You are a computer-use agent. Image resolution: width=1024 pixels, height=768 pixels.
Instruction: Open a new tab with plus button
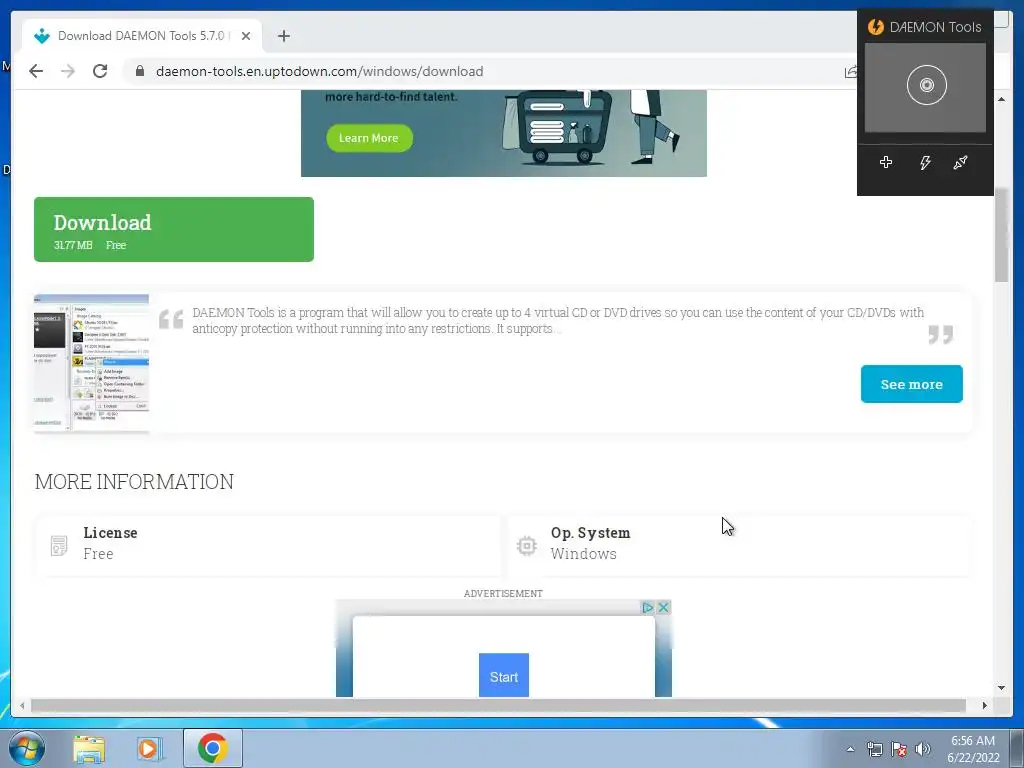pos(283,36)
